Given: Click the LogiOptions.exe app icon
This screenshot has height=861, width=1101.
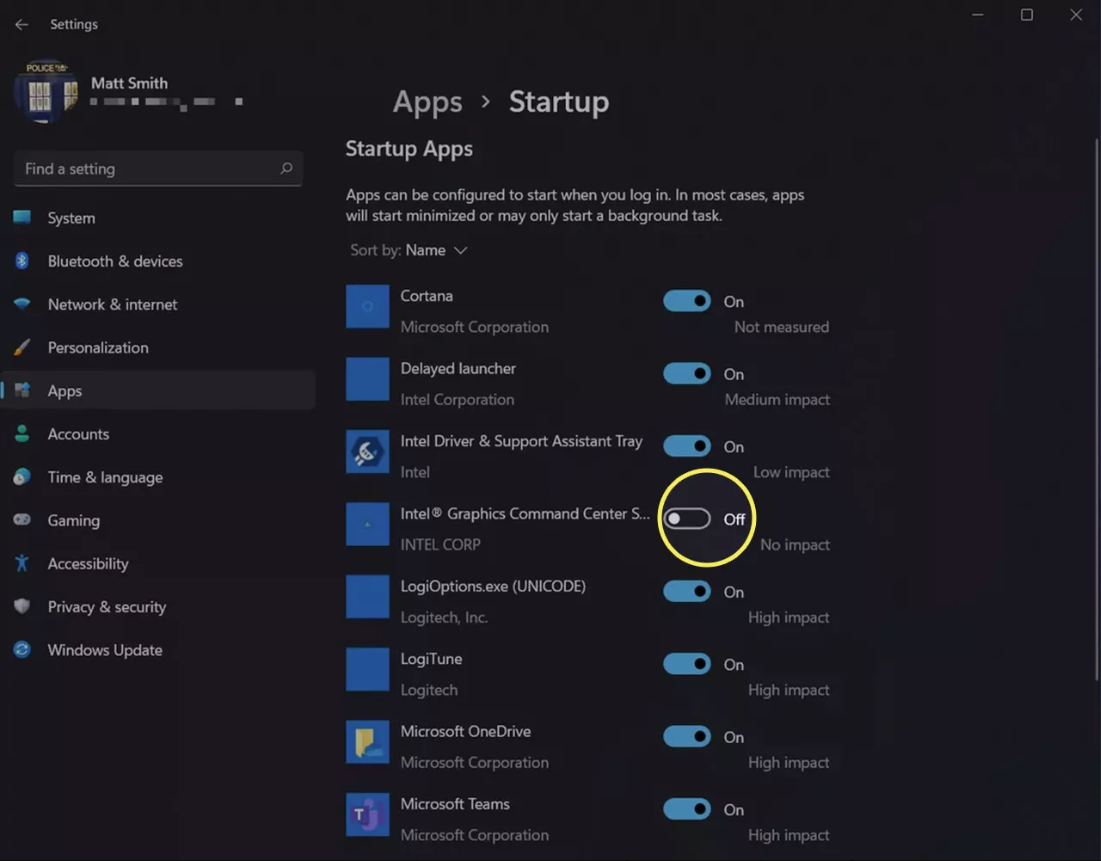Looking at the screenshot, I should 367,597.
